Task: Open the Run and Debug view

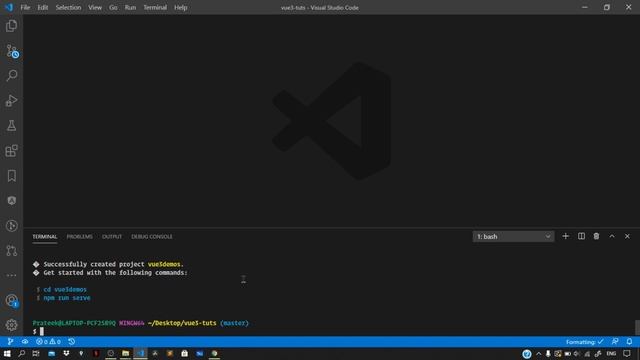Action: 11,100
